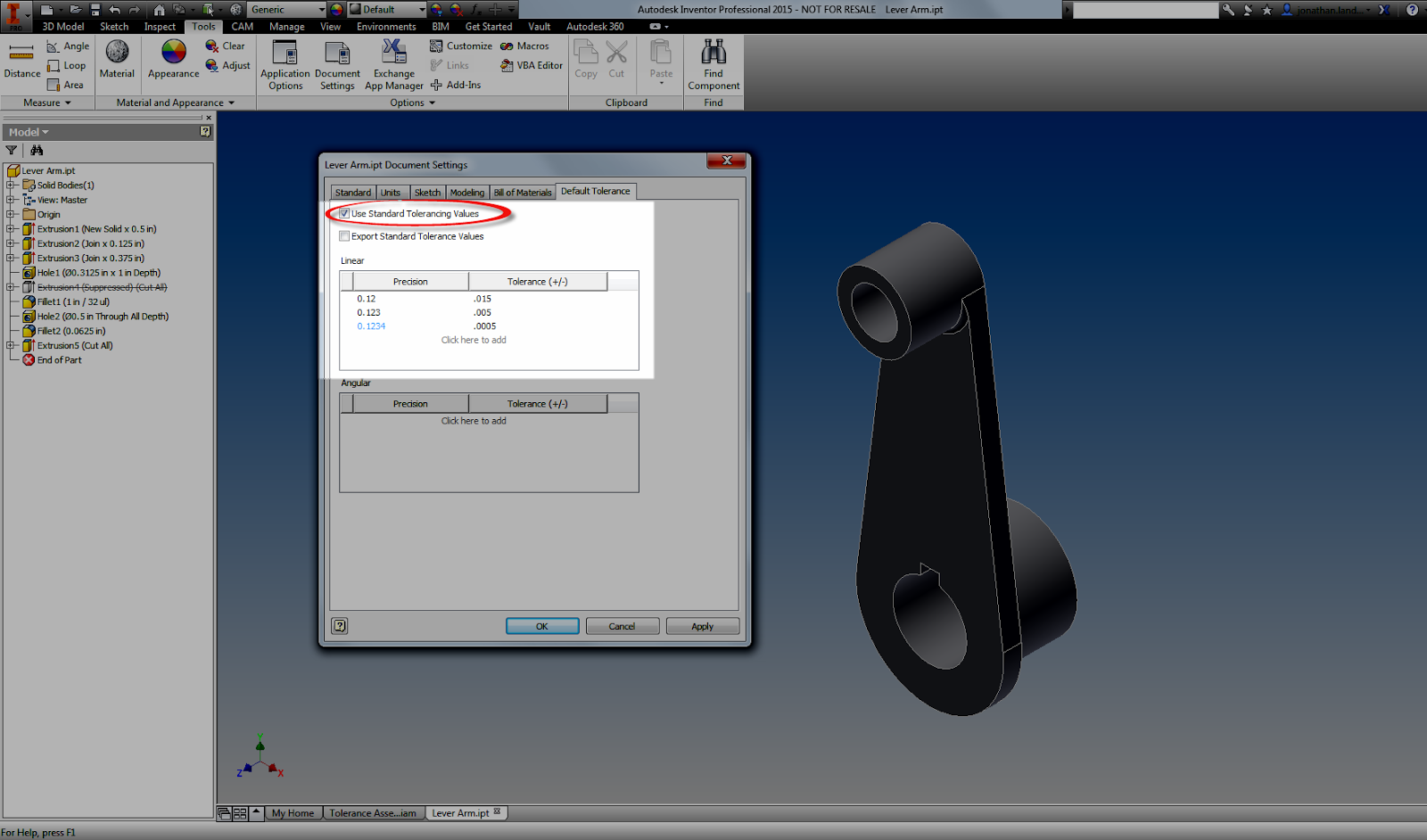The image size is (1427, 840).
Task: Switch to the Modeling tab
Action: 467,193
